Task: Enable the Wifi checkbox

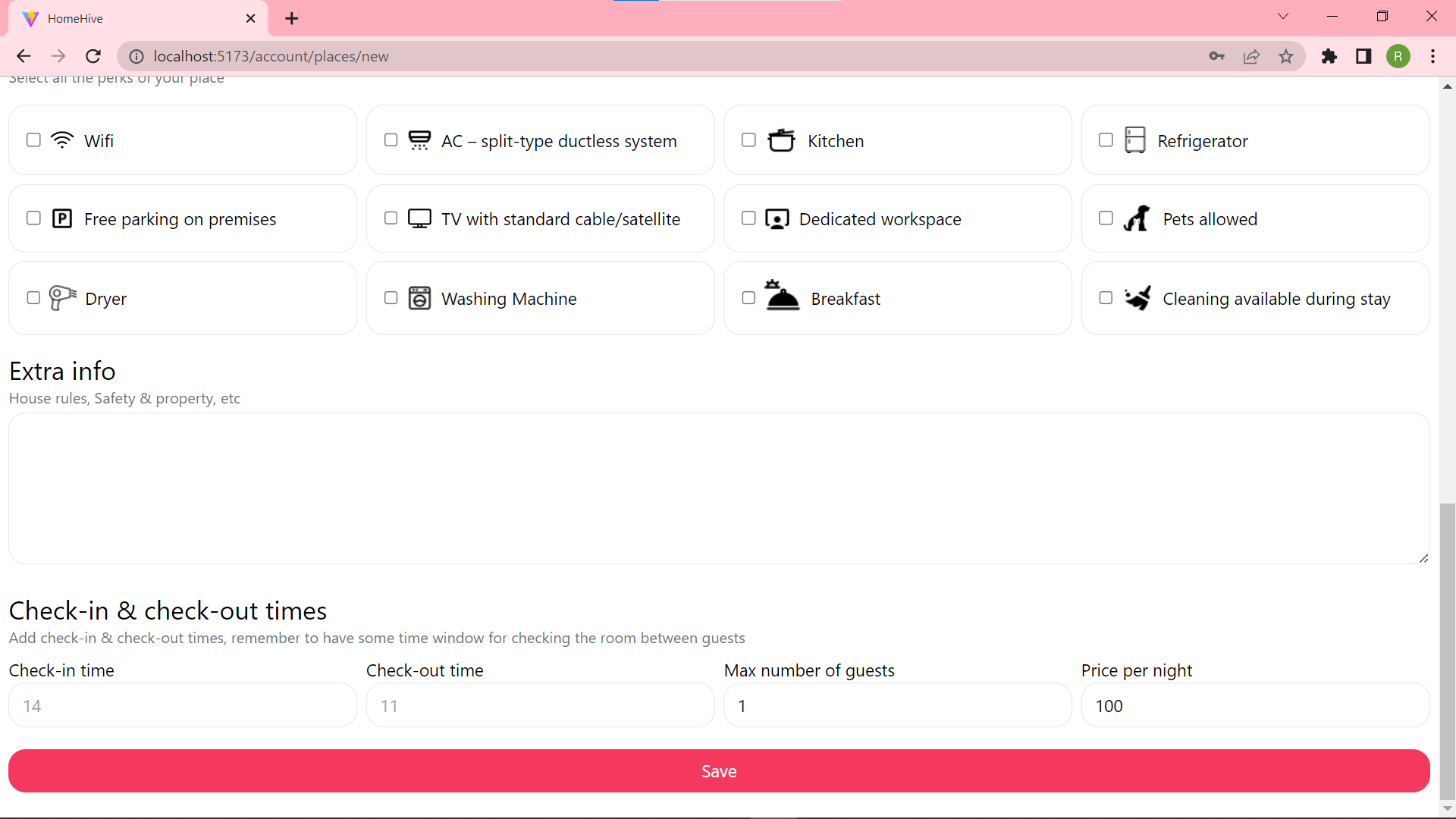Action: click(x=33, y=140)
